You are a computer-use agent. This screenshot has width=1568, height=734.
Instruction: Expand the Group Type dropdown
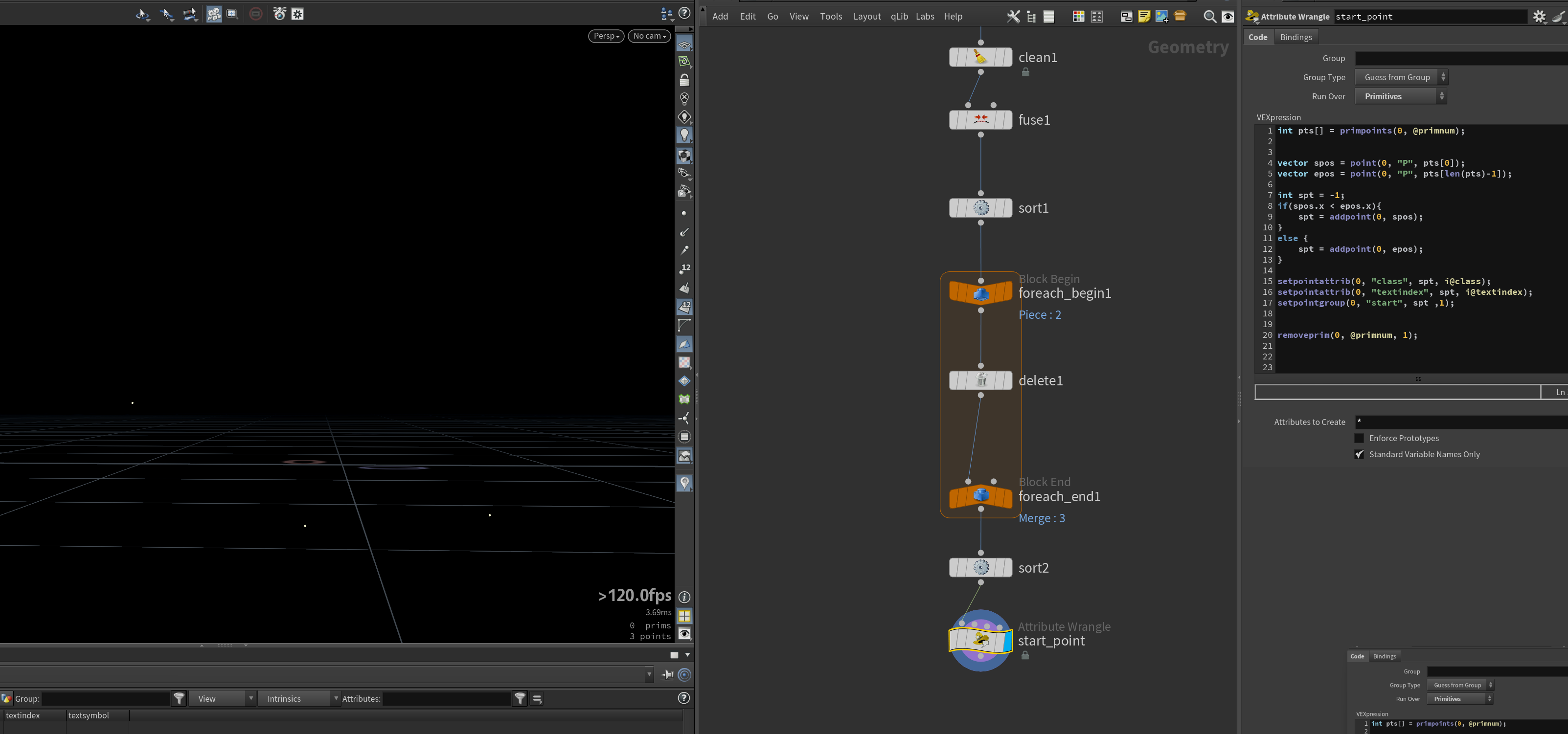(x=1401, y=77)
